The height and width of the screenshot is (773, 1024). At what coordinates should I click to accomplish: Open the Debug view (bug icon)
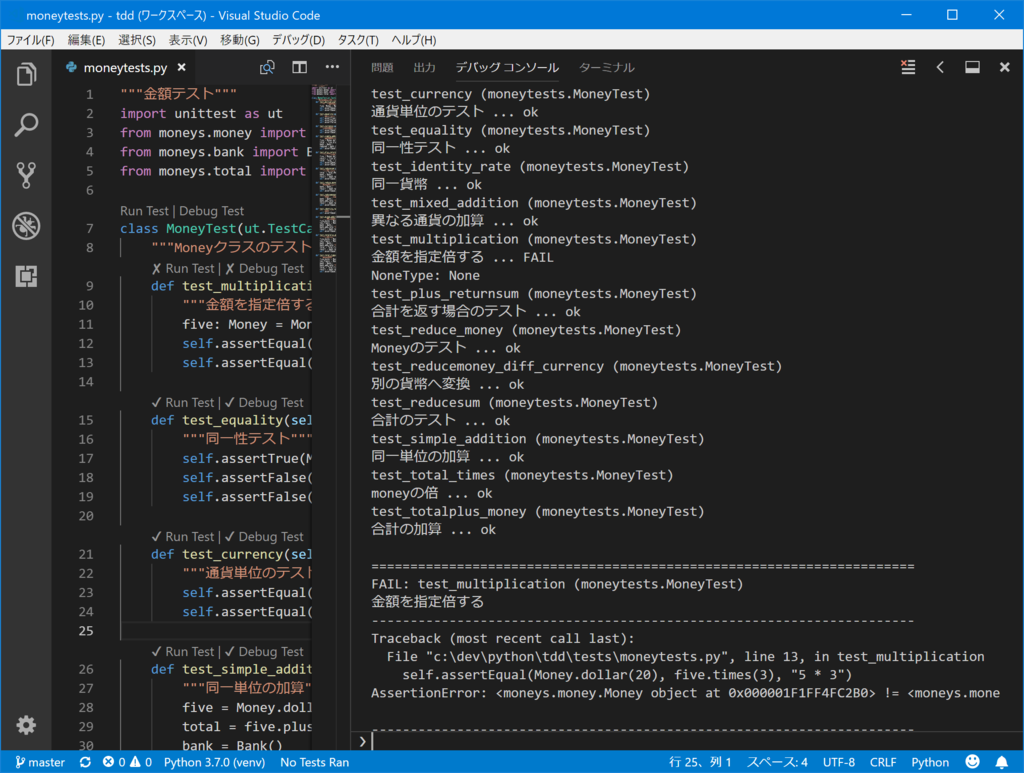(26, 226)
